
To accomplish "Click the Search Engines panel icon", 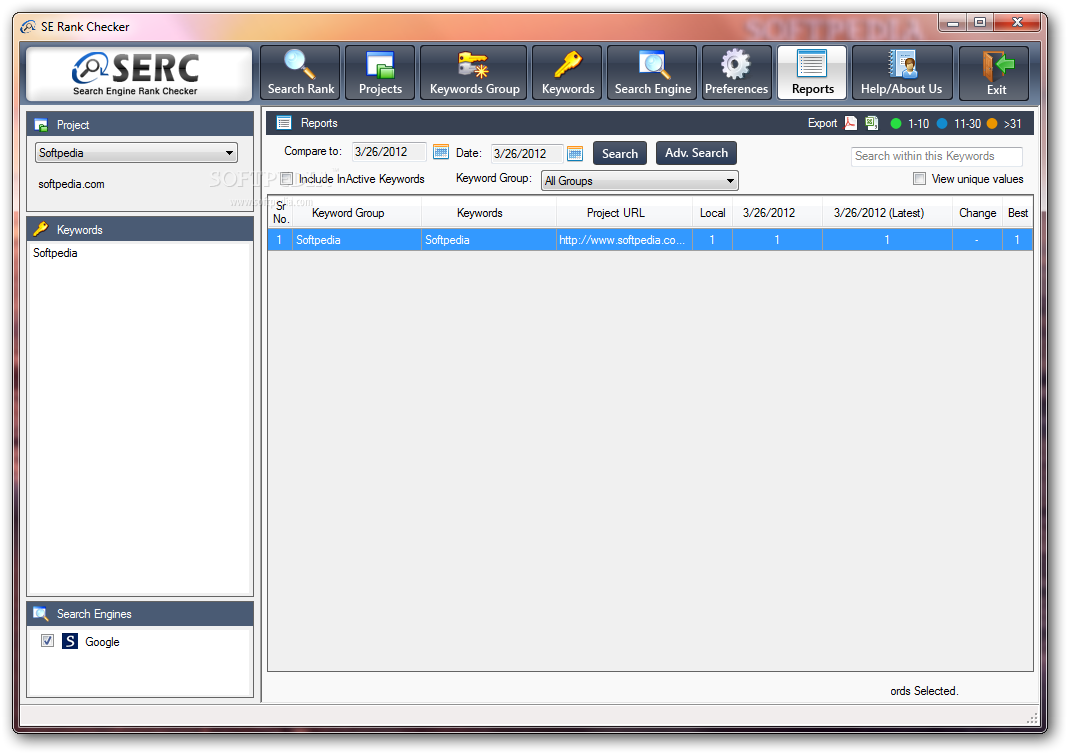I will pyautogui.click(x=41, y=614).
